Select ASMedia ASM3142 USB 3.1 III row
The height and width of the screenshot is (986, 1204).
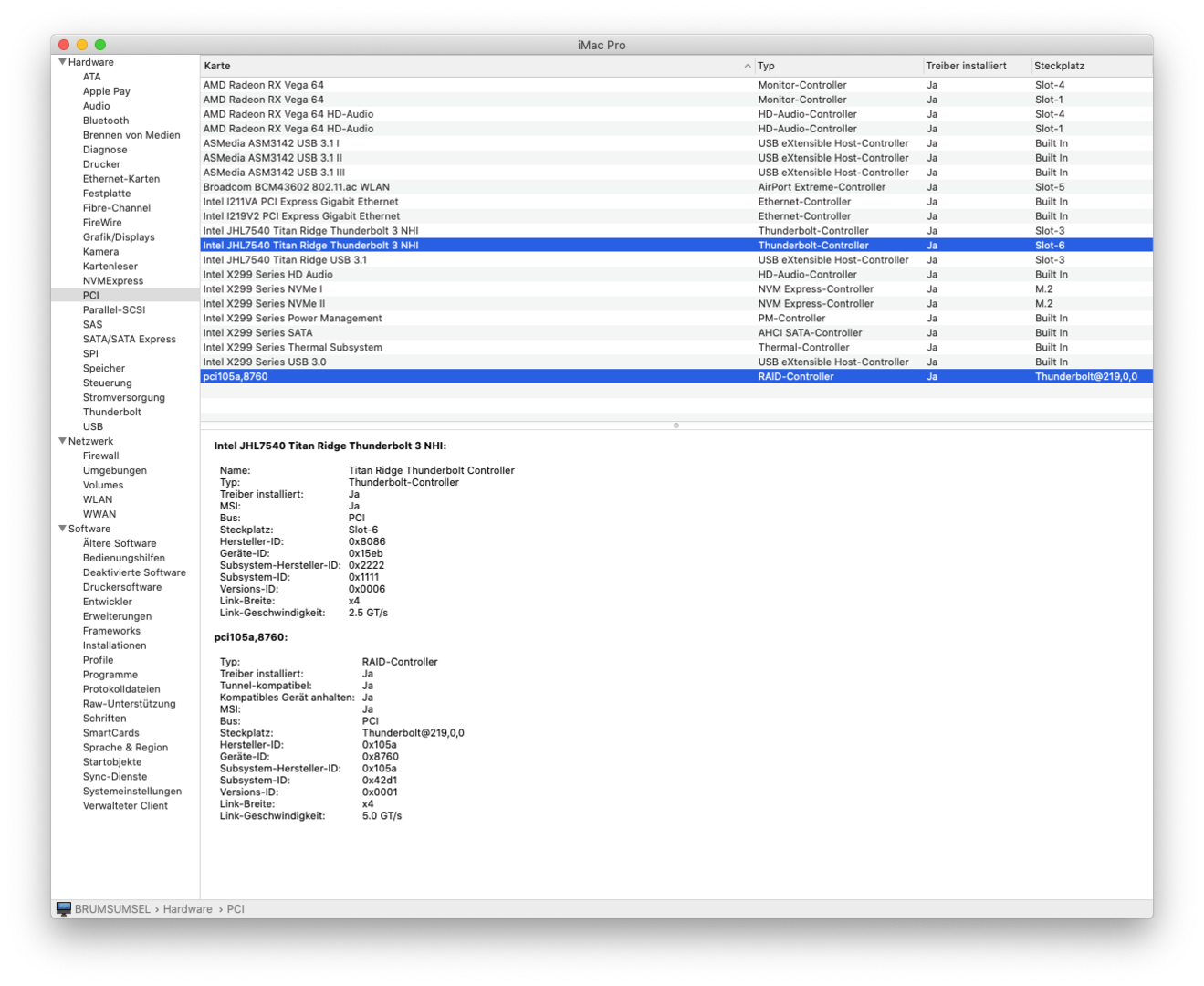(x=676, y=173)
